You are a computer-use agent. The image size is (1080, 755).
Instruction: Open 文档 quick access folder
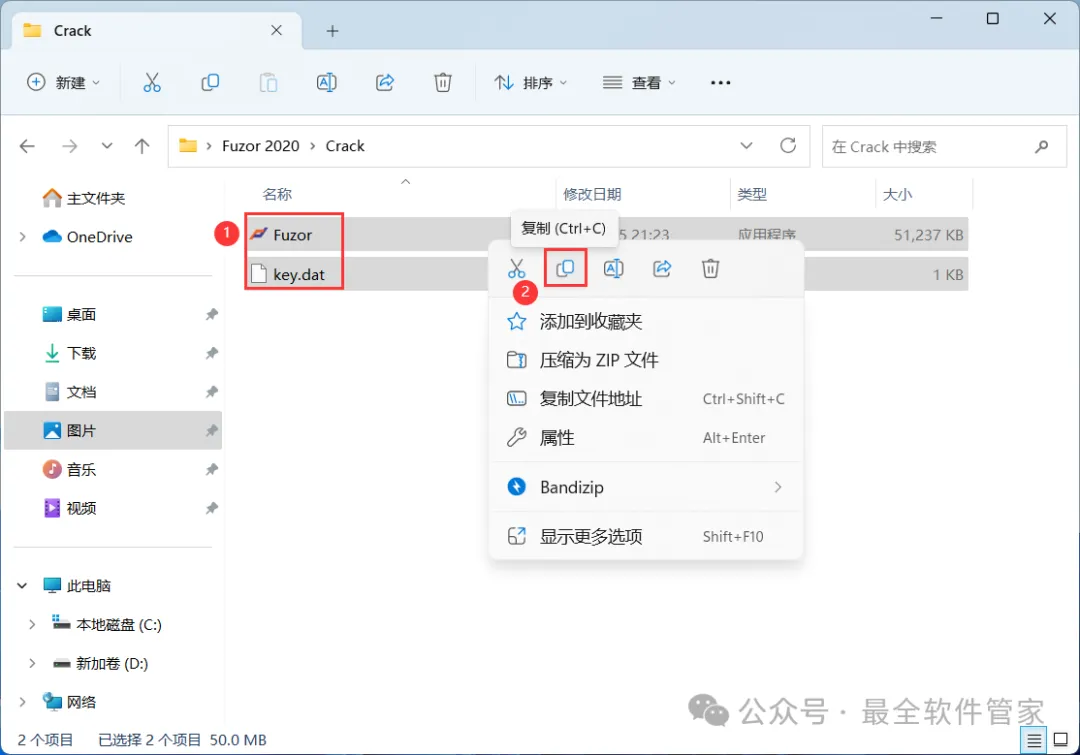(x=81, y=392)
